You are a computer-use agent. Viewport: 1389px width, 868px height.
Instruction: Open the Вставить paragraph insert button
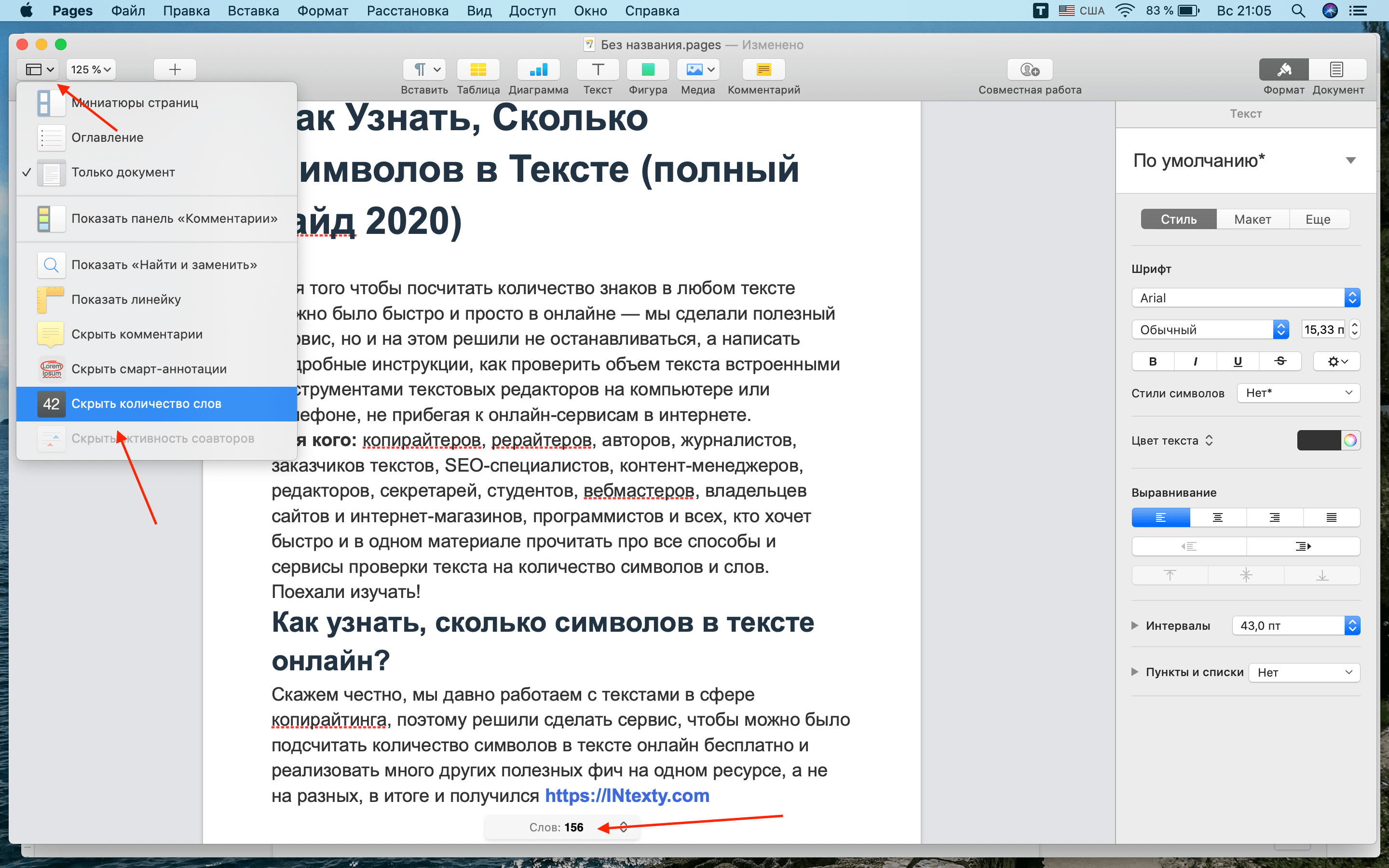coord(425,69)
